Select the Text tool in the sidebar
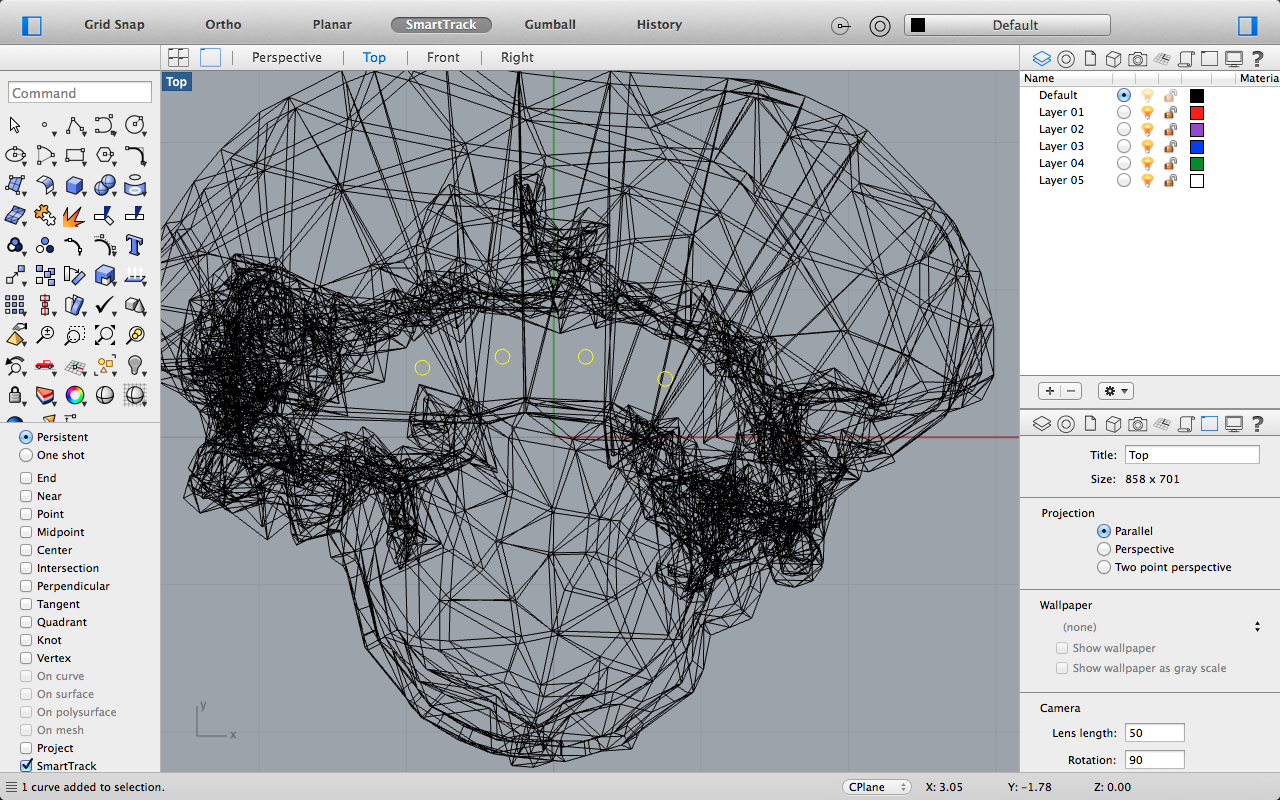This screenshot has width=1280, height=800. (134, 245)
